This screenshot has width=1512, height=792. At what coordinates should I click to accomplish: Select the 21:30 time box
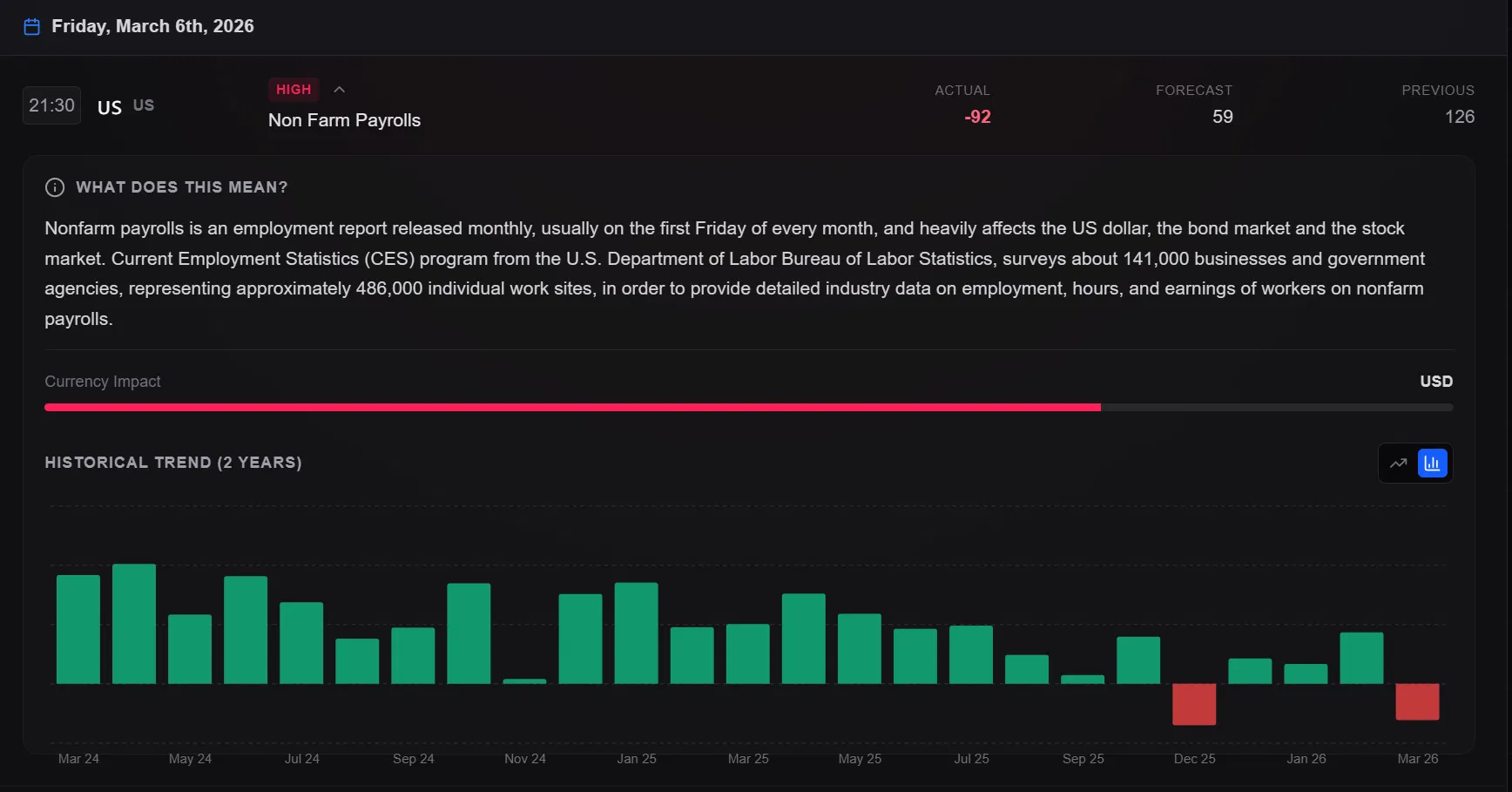[x=52, y=105]
